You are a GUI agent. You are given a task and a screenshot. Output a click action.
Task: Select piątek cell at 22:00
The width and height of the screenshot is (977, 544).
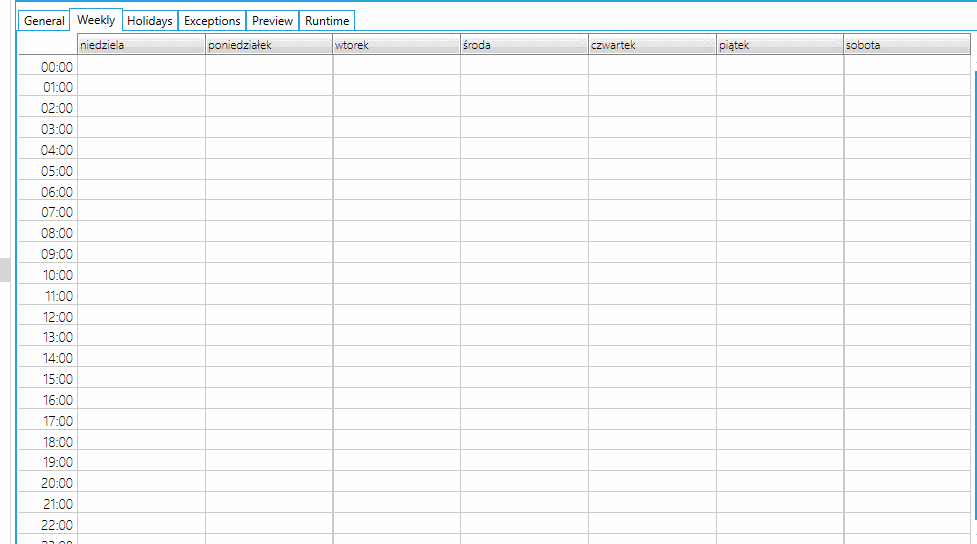point(780,523)
